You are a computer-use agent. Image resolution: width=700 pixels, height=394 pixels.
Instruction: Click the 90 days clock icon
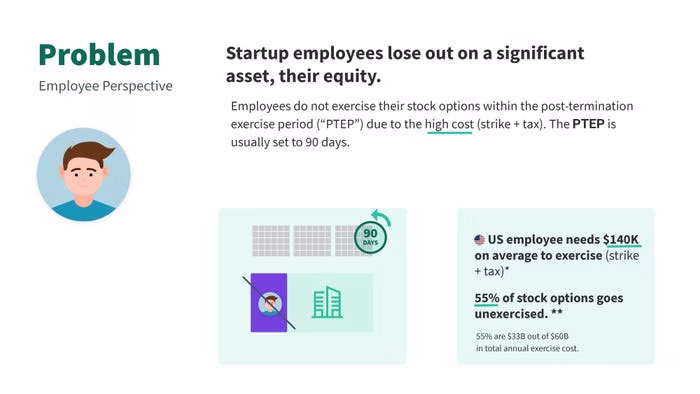370,237
